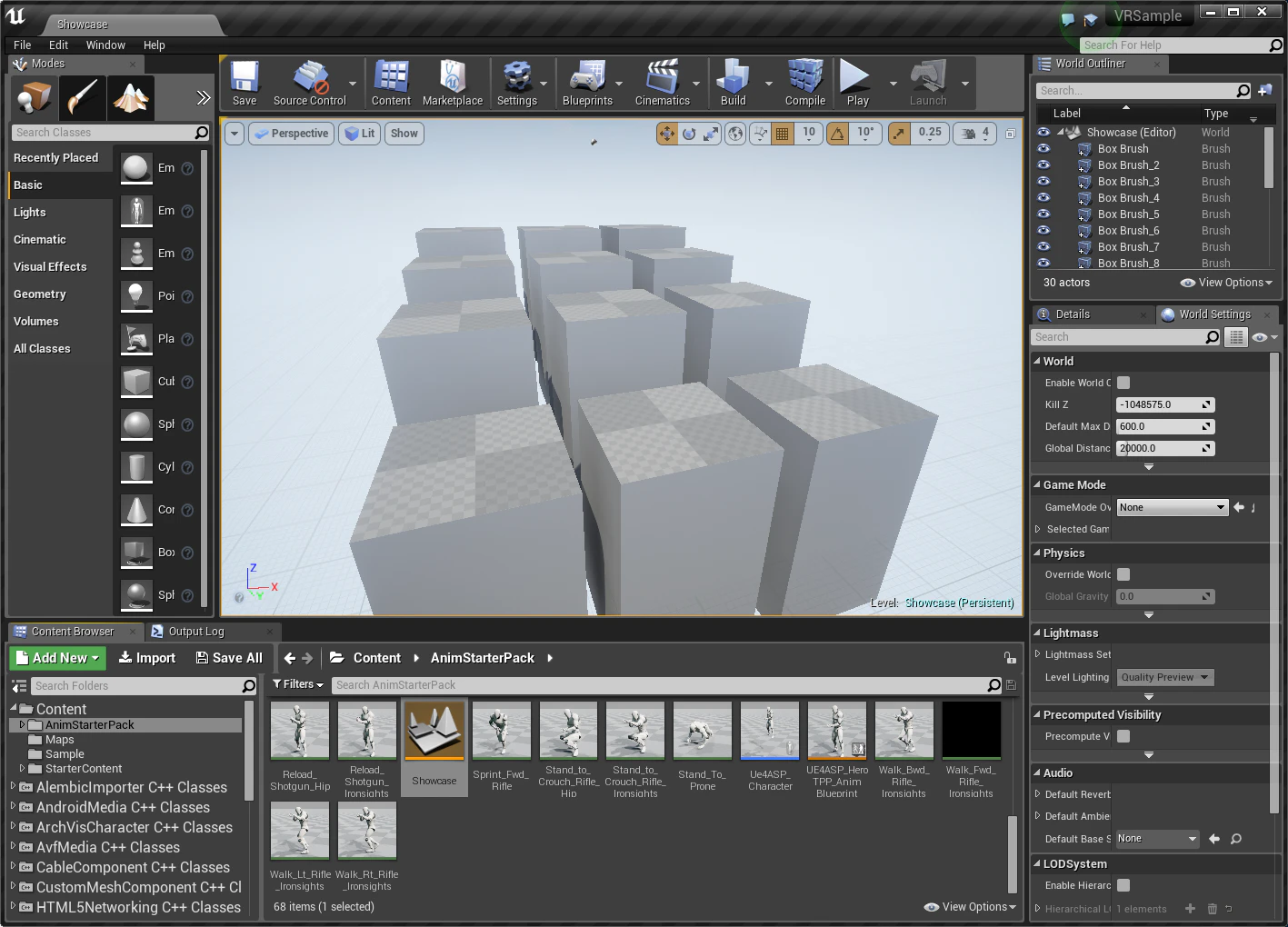Open the Perspective view dropdown
The image size is (1288, 927).
click(x=291, y=134)
